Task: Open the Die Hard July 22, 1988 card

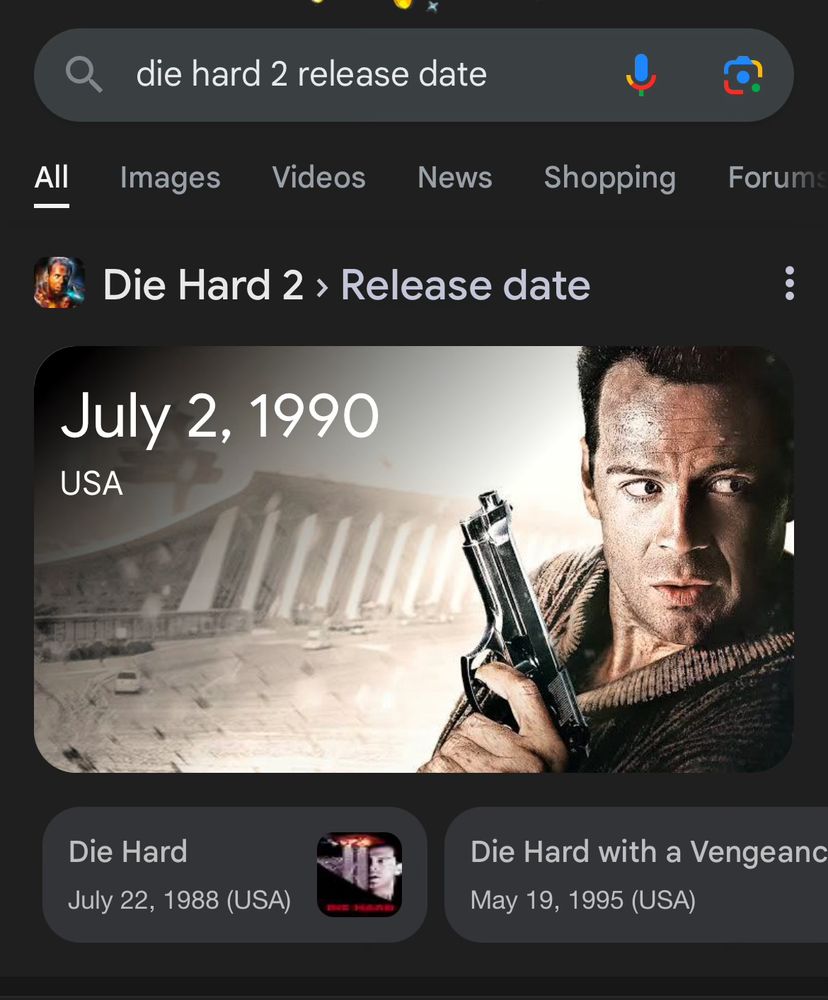Action: coord(235,874)
